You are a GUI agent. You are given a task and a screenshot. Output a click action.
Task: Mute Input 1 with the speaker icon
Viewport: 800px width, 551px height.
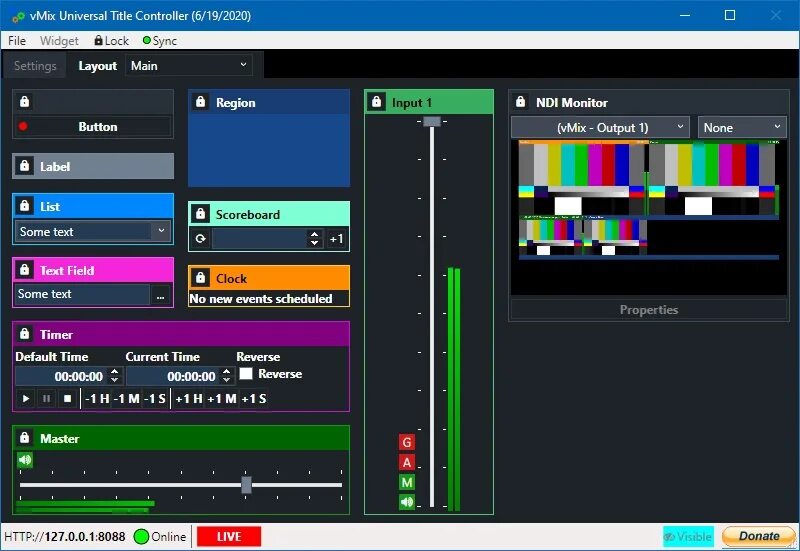[x=407, y=502]
